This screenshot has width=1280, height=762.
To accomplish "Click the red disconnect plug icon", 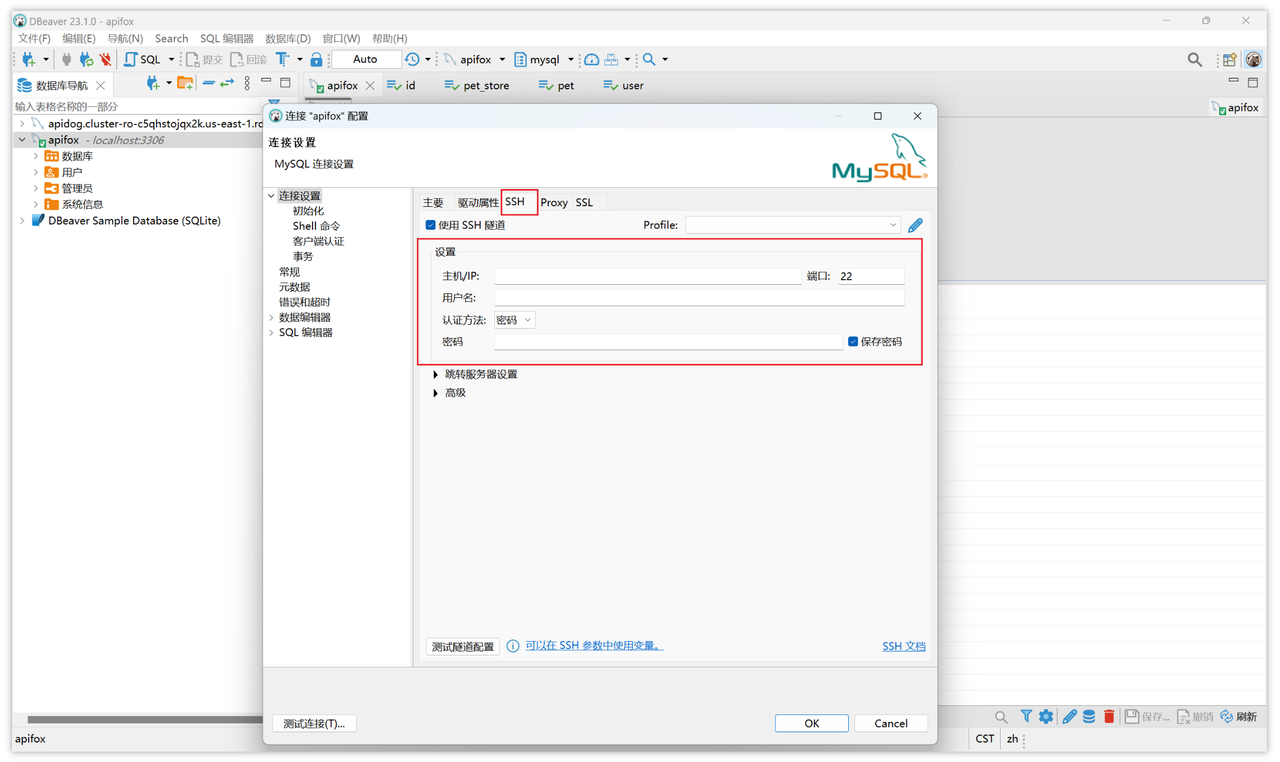I will pos(105,60).
